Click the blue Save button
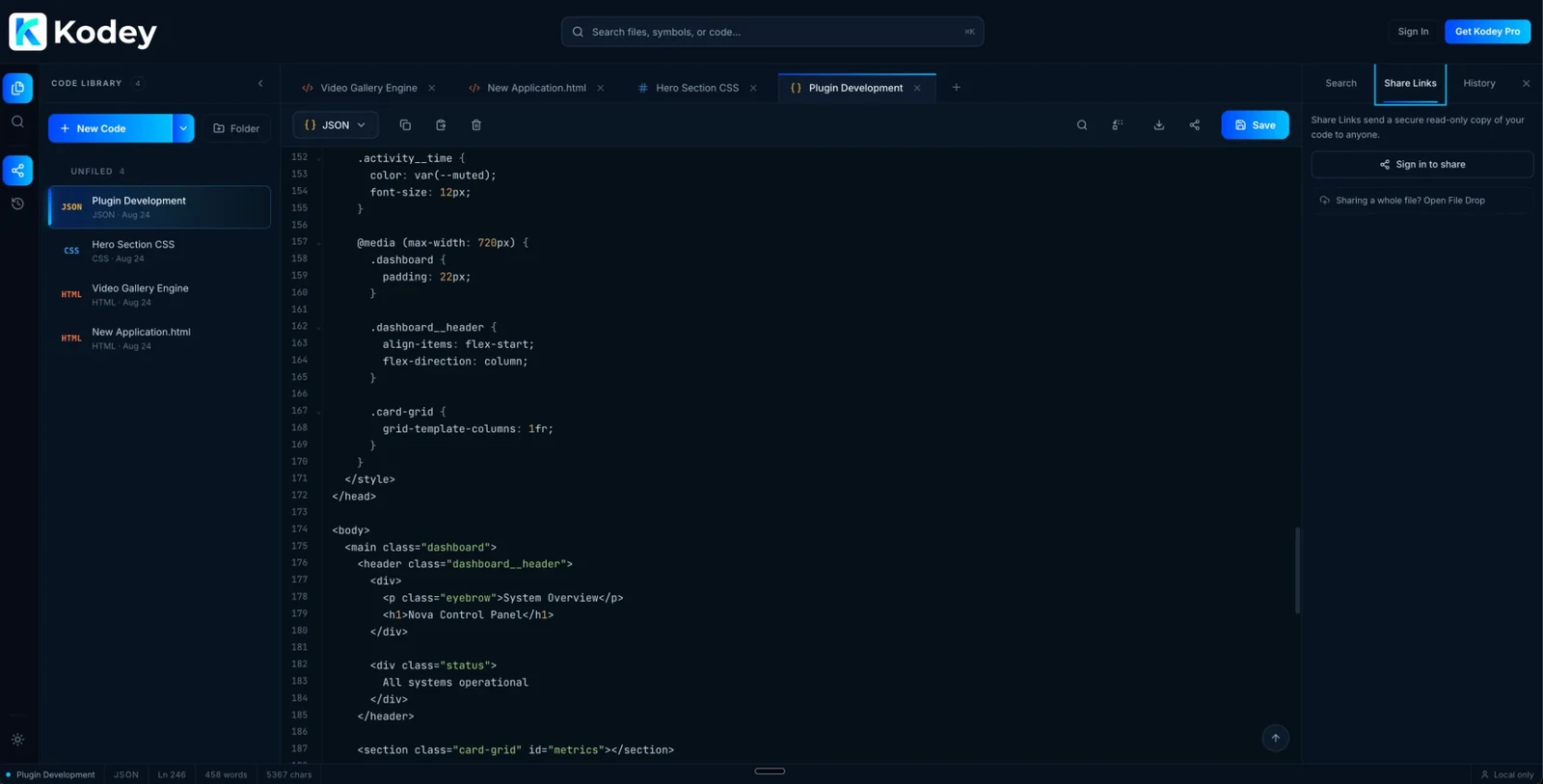The height and width of the screenshot is (784, 1543). coord(1255,125)
